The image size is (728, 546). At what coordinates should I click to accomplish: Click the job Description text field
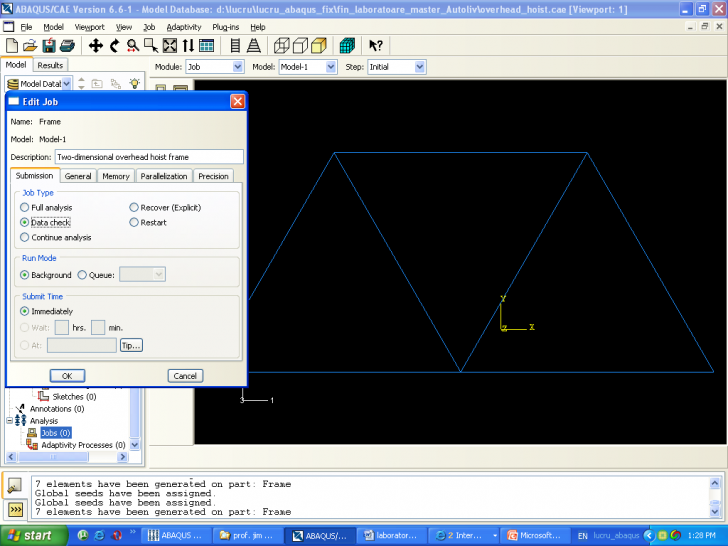coord(148,157)
